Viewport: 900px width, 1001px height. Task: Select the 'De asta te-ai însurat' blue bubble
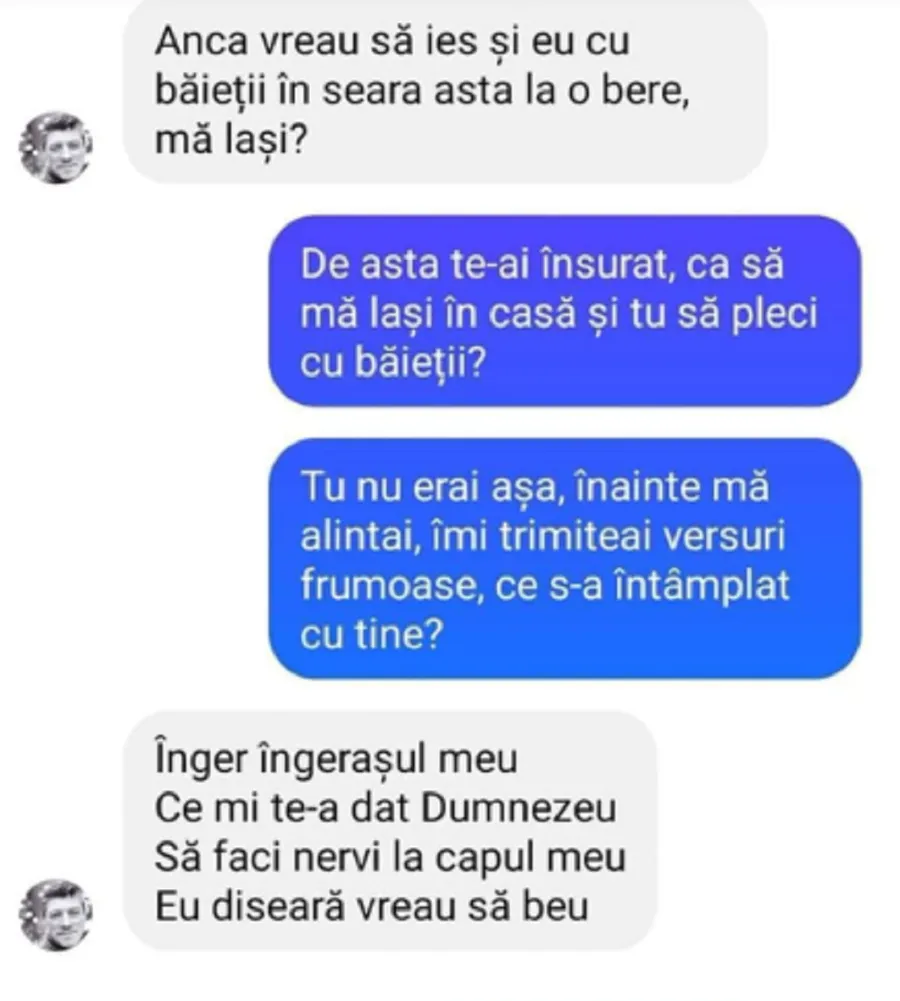[564, 311]
